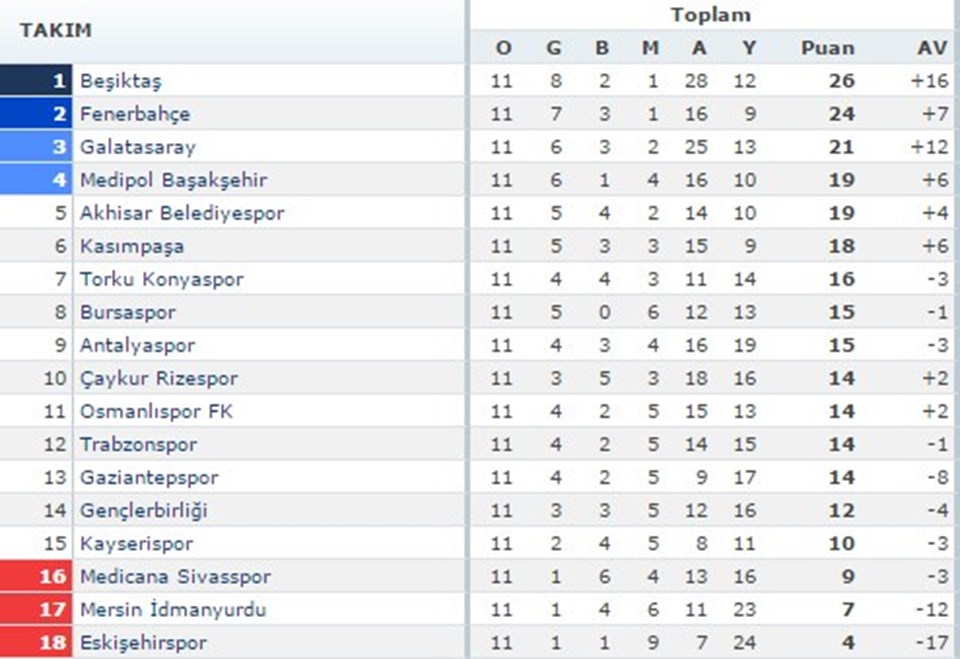Open Kasımpaşa team page

point(132,247)
